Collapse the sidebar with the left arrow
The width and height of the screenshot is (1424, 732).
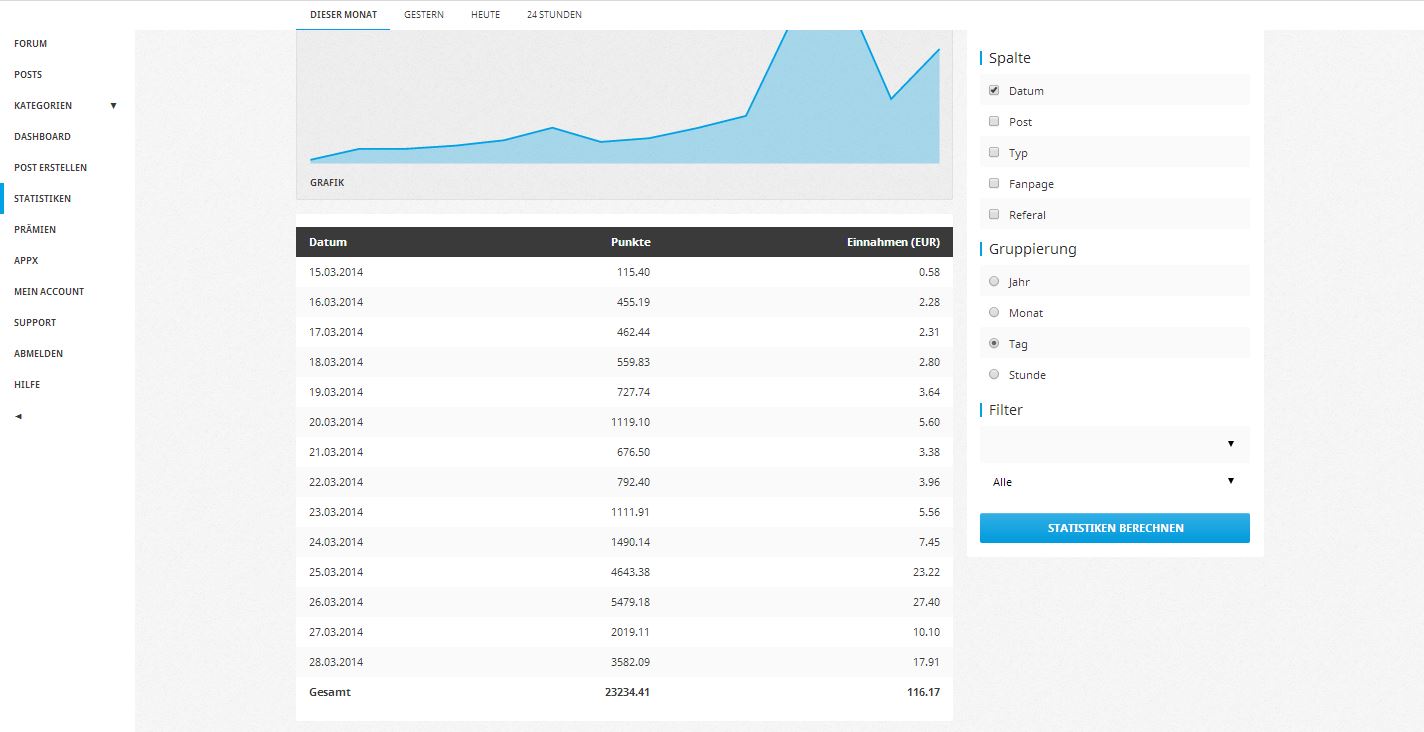(x=18, y=416)
